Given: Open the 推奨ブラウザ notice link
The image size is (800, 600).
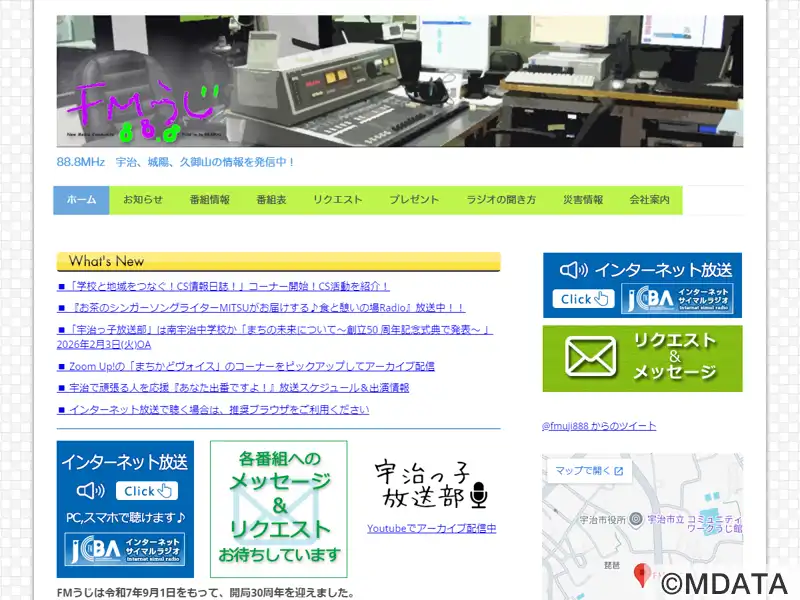Looking at the screenshot, I should coord(213,410).
